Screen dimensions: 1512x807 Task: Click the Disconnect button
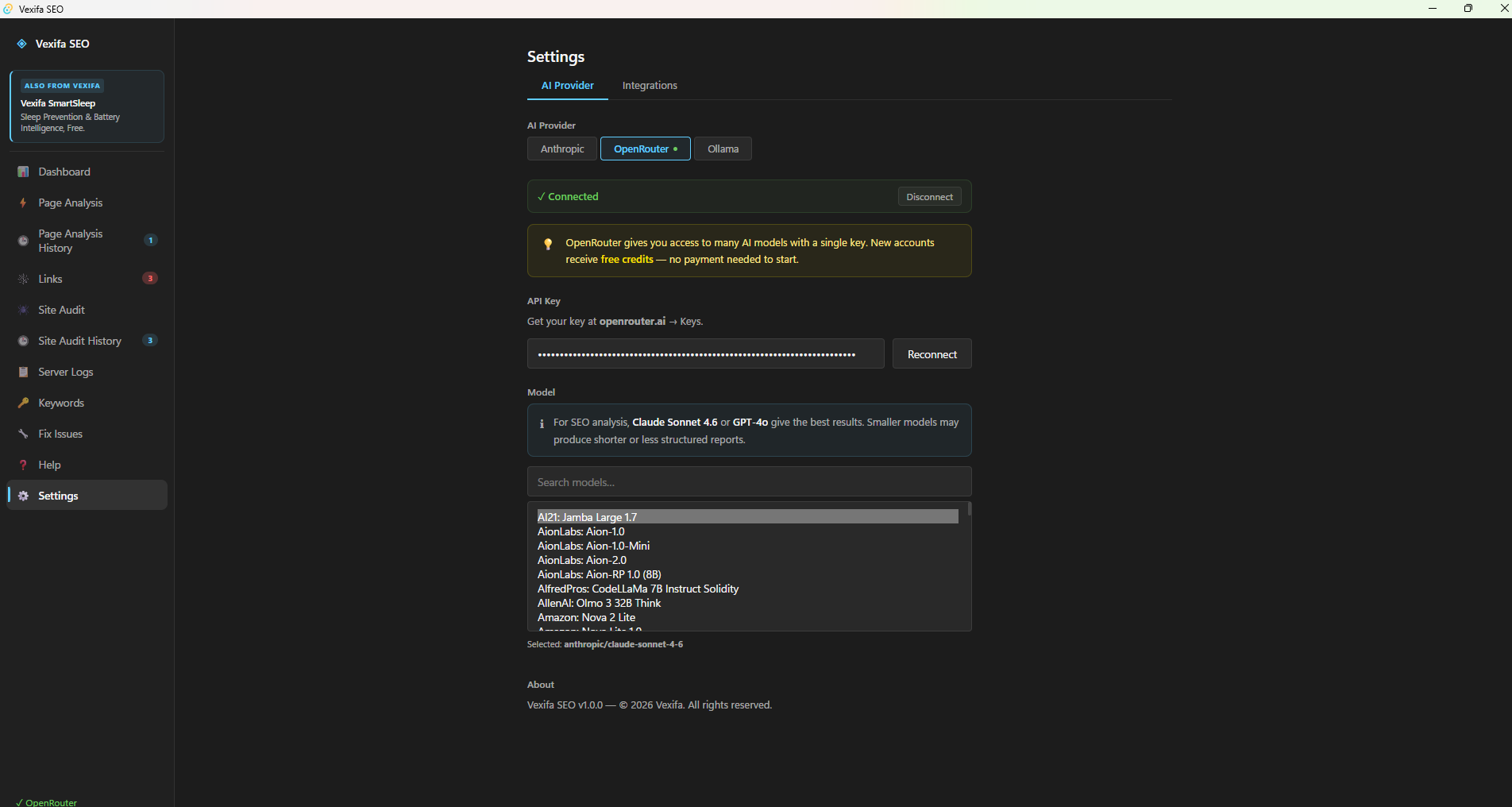pos(929,197)
